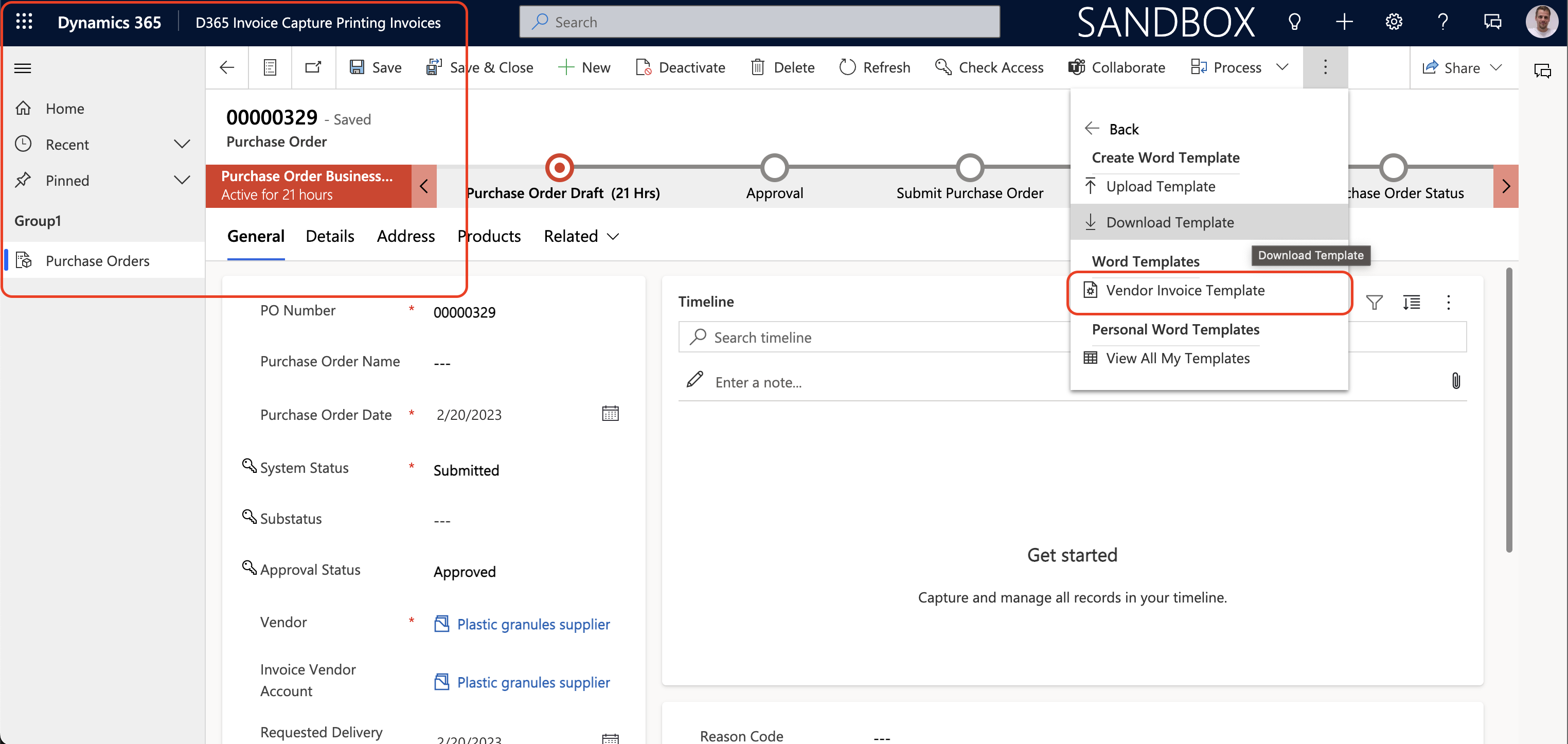Open timeline more options ellipsis
This screenshot has width=1568, height=744.
[x=1448, y=303]
